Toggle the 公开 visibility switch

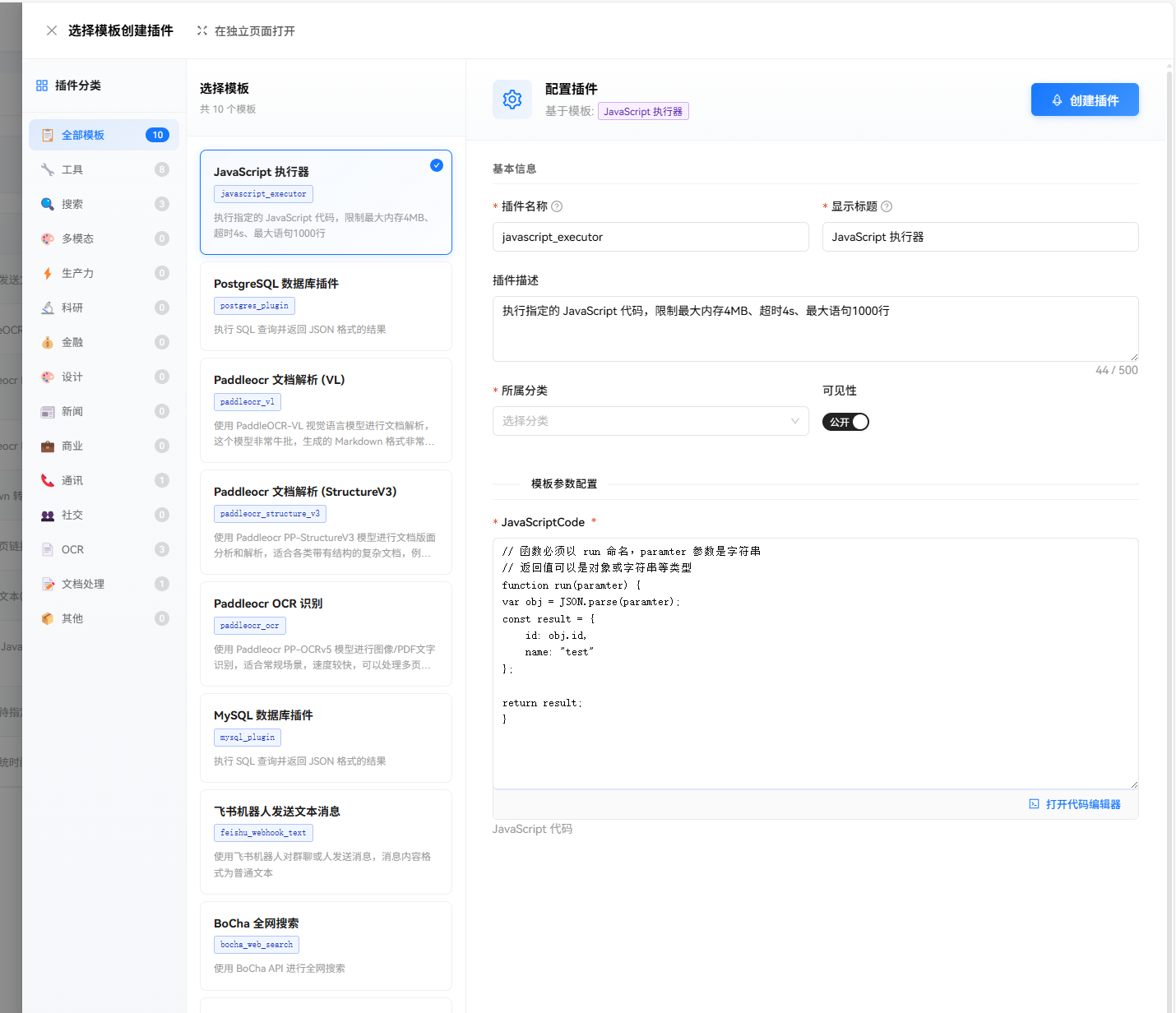click(x=845, y=422)
